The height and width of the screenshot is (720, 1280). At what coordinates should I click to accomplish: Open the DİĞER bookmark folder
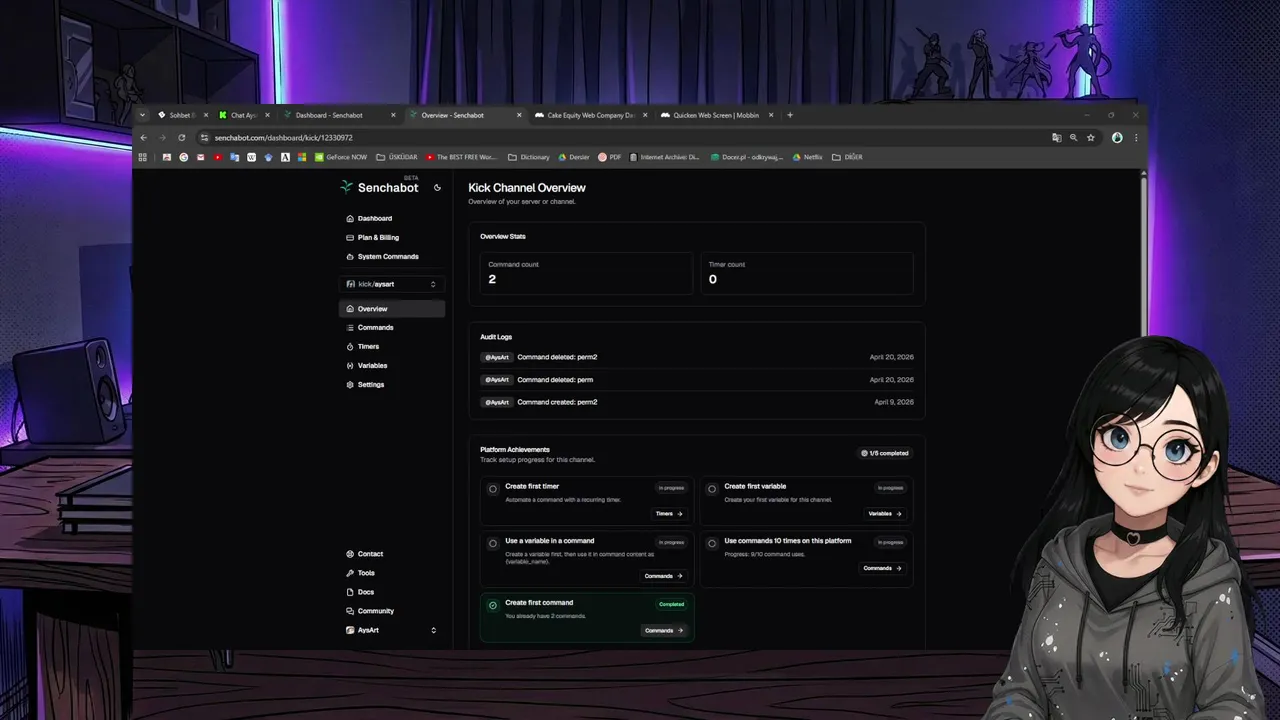pyautogui.click(x=847, y=157)
